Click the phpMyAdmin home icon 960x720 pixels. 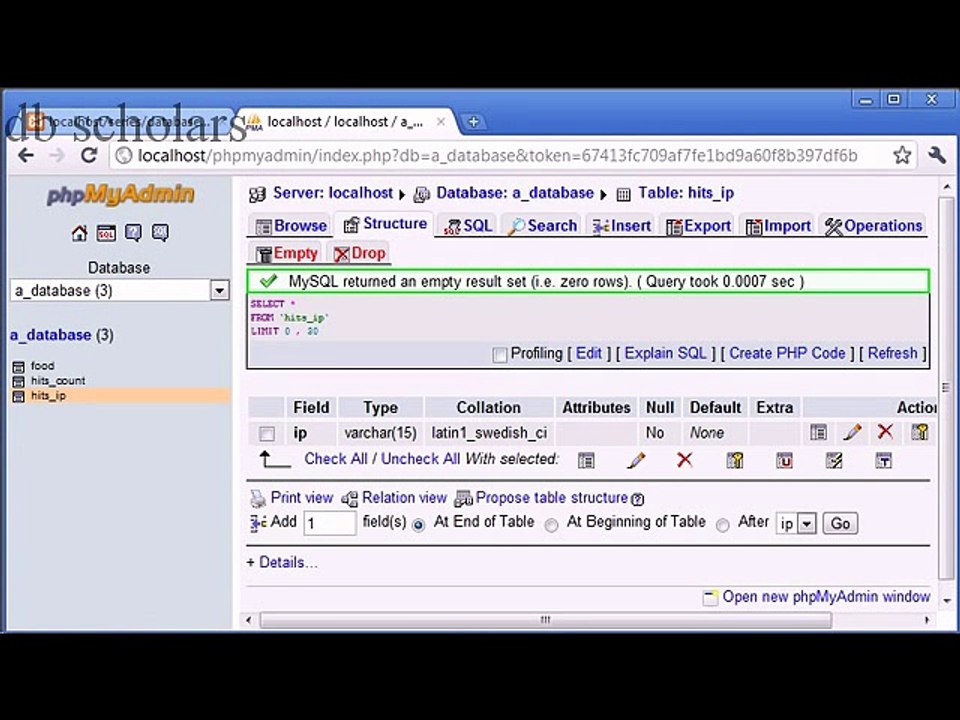[80, 233]
